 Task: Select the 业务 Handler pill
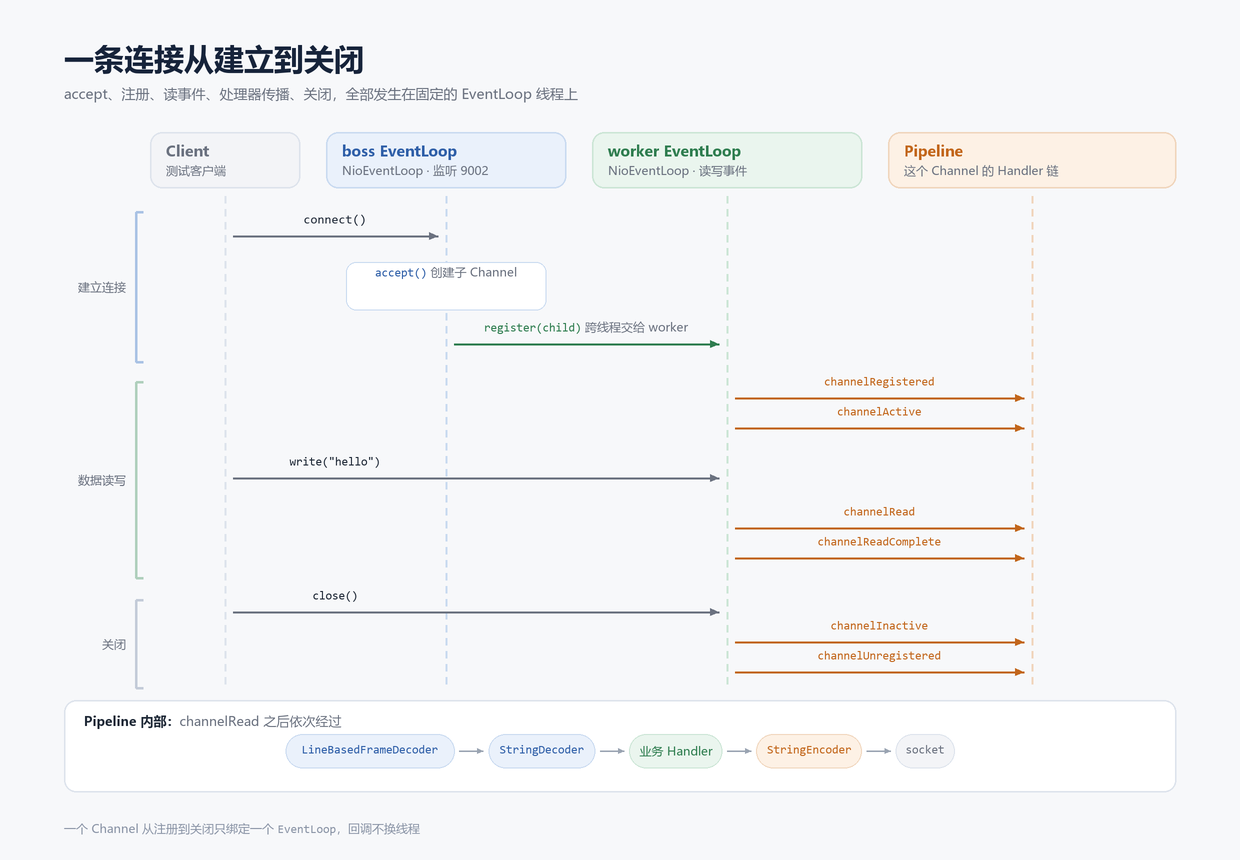coord(675,751)
